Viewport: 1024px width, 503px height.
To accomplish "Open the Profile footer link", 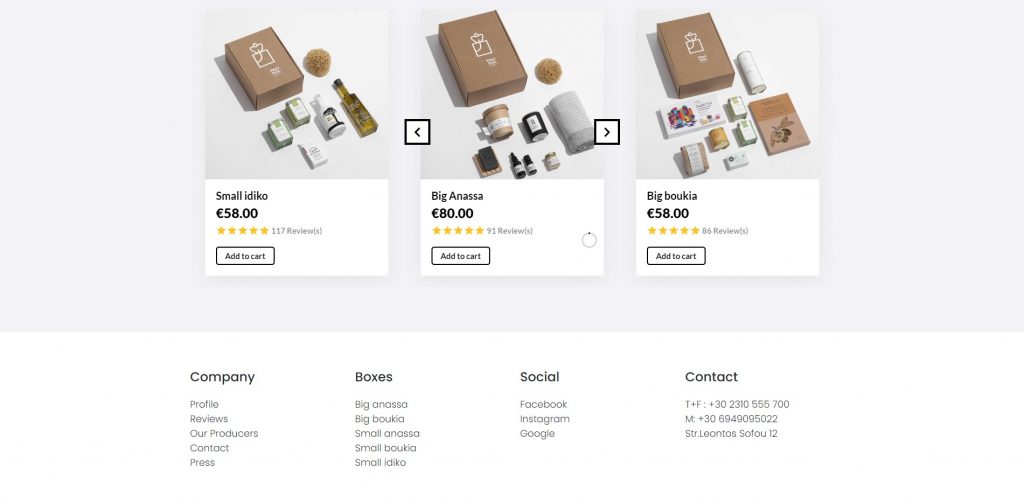I will (x=204, y=404).
